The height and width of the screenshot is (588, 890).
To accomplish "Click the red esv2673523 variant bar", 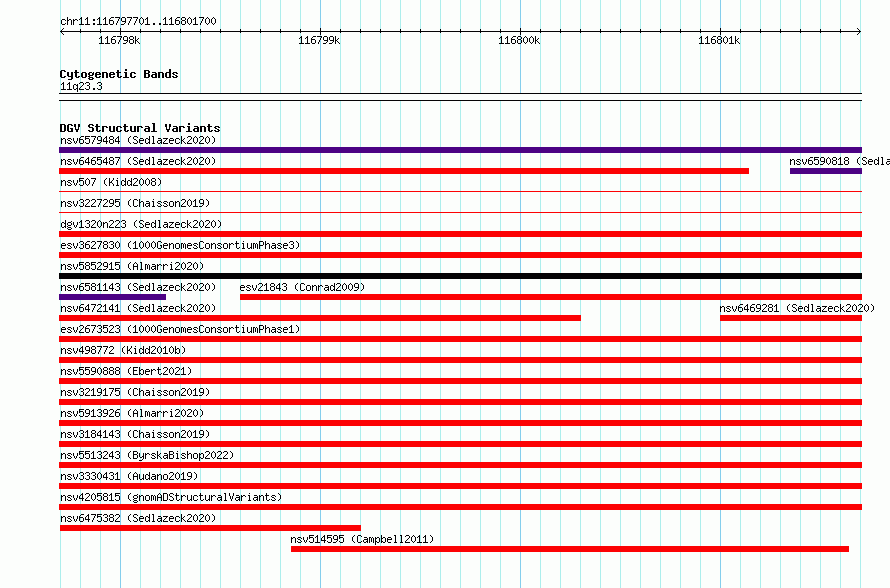I will coord(460,339).
